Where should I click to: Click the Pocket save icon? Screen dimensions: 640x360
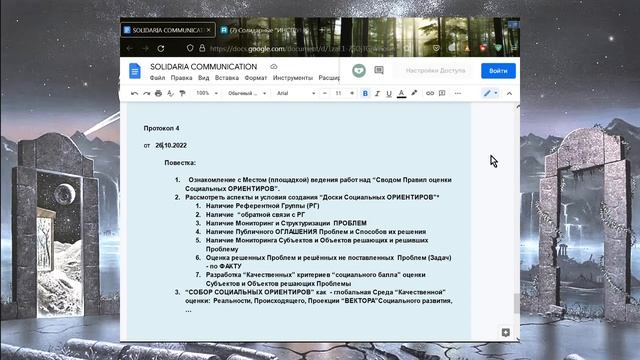click(x=436, y=48)
